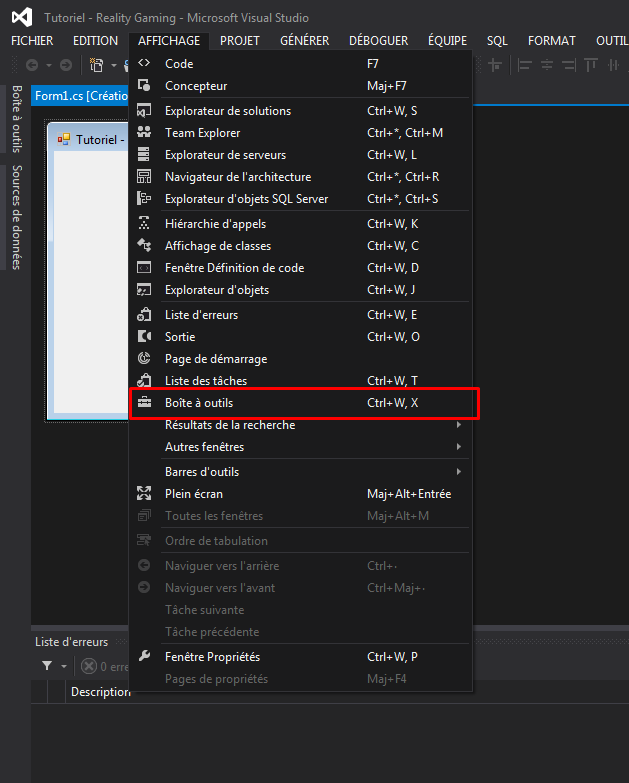This screenshot has width=629, height=783.
Task: Open the FICHIER menu
Action: 32,40
